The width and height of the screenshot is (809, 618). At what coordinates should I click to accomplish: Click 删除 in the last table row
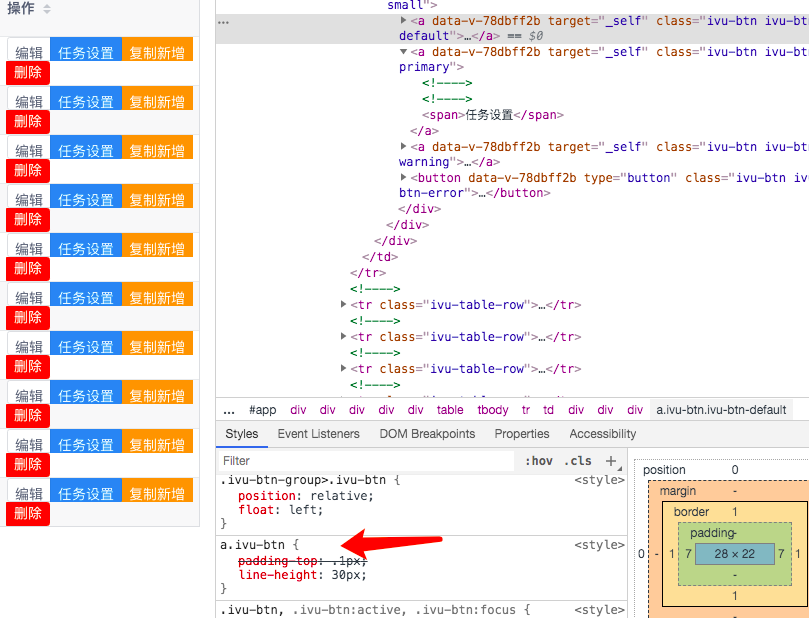pyautogui.click(x=28, y=514)
